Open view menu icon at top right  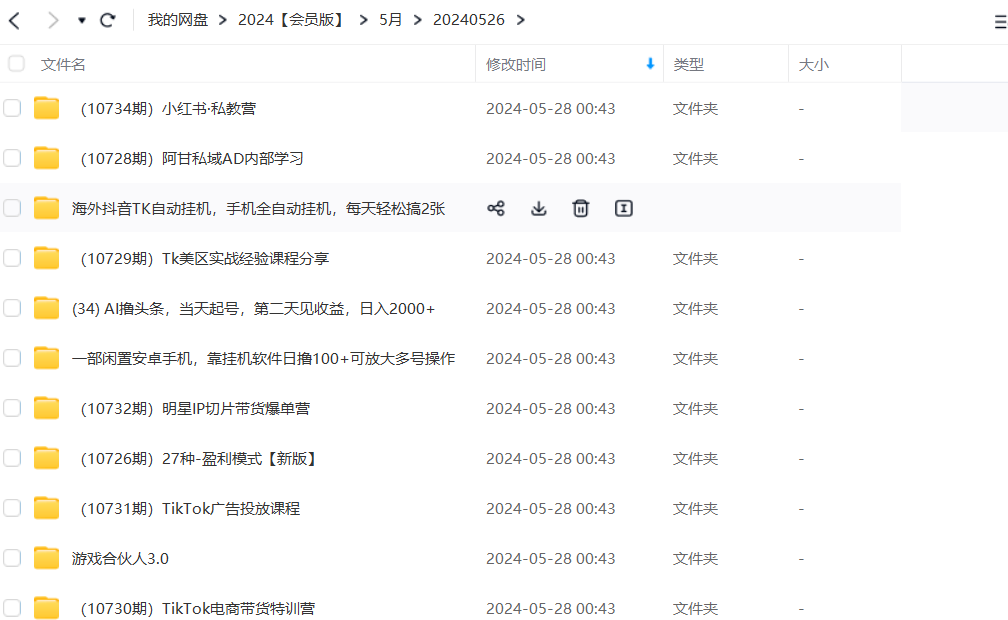pos(1001,23)
